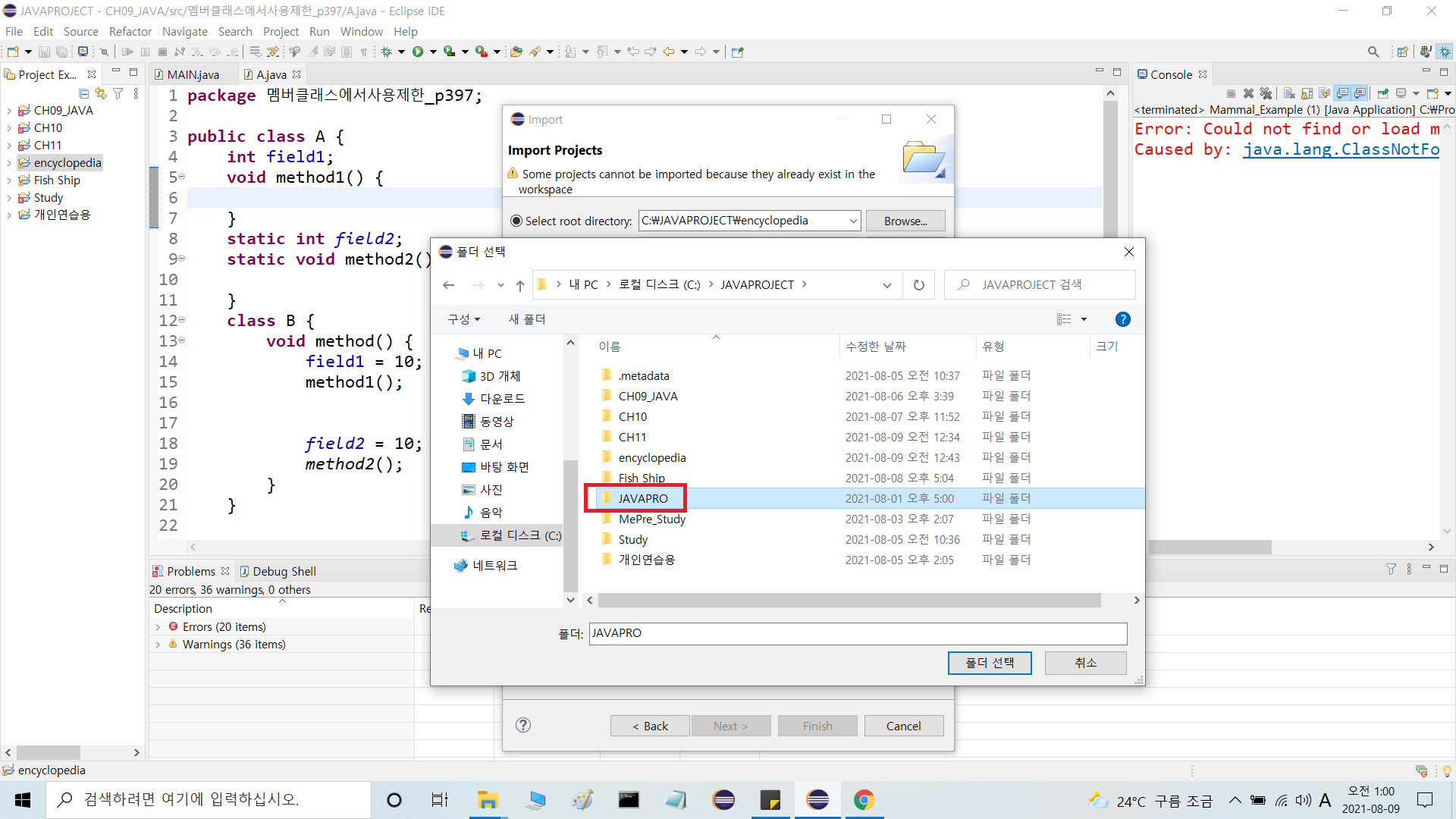Expand the CH09_JAVA project tree node

click(9, 111)
